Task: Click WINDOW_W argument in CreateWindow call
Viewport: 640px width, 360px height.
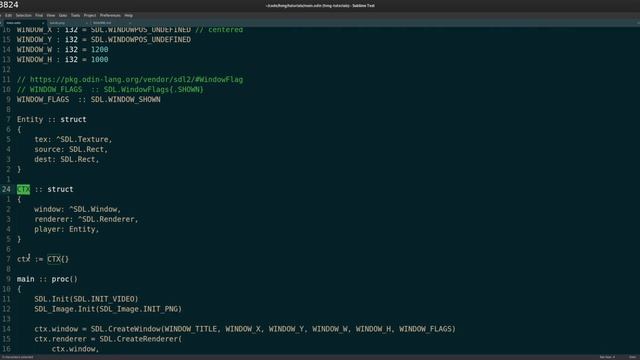Action: (x=329, y=329)
